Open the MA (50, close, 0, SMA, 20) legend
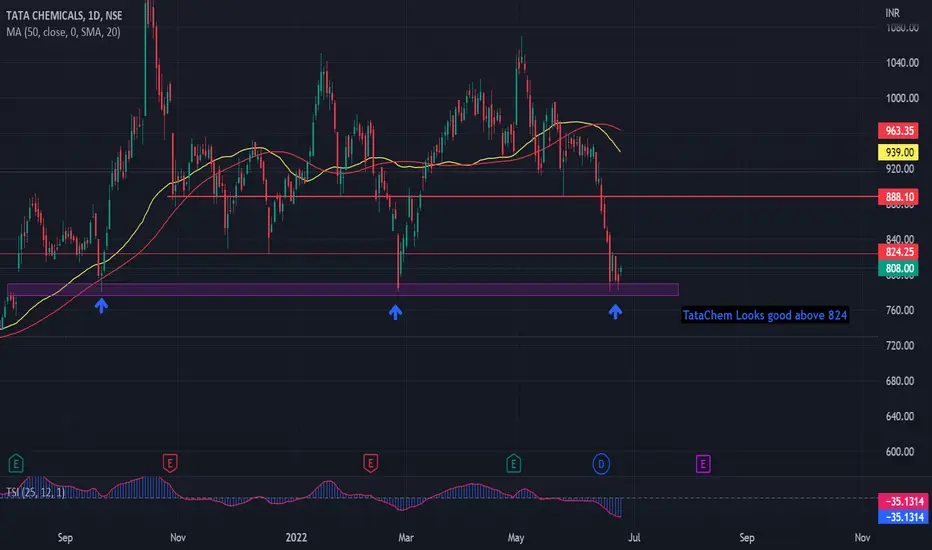Image resolution: width=932 pixels, height=550 pixels. [63, 32]
